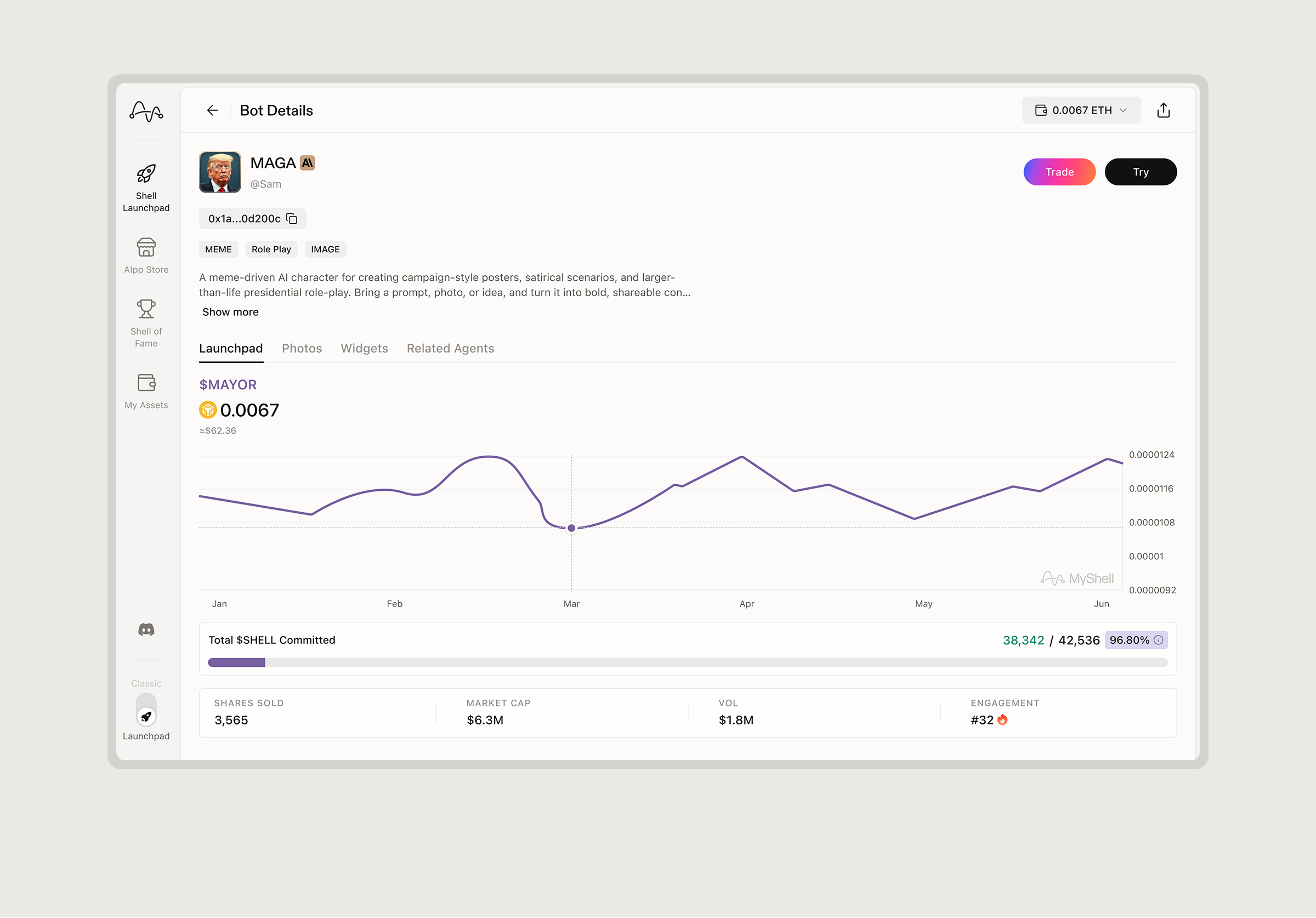Select the IMAGE tag
This screenshot has height=918, width=1316.
(325, 250)
